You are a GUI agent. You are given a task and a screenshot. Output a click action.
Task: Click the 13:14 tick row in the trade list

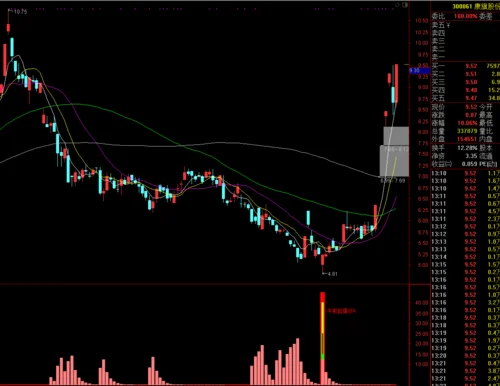(x=465, y=257)
